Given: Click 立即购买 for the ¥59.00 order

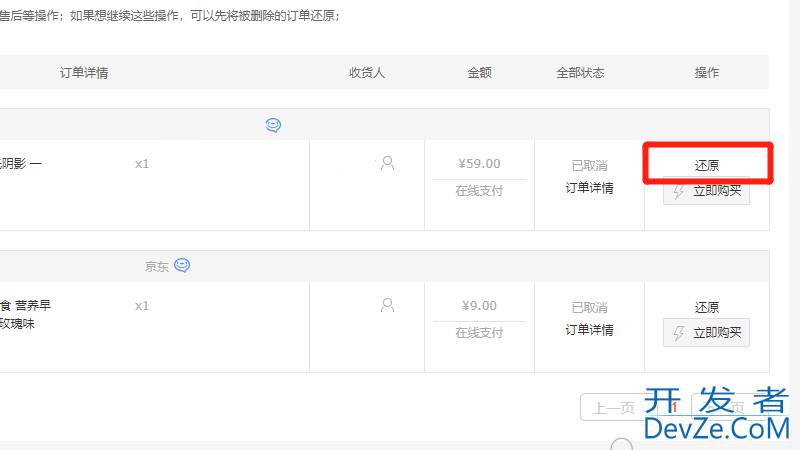Looking at the screenshot, I should (x=706, y=191).
